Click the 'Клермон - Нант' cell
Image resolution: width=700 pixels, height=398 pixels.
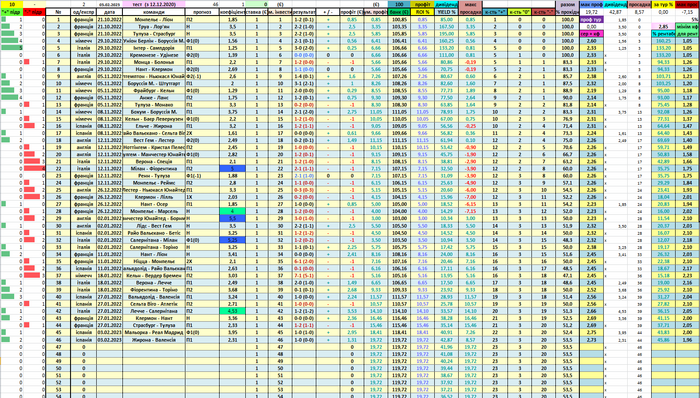(x=154, y=318)
